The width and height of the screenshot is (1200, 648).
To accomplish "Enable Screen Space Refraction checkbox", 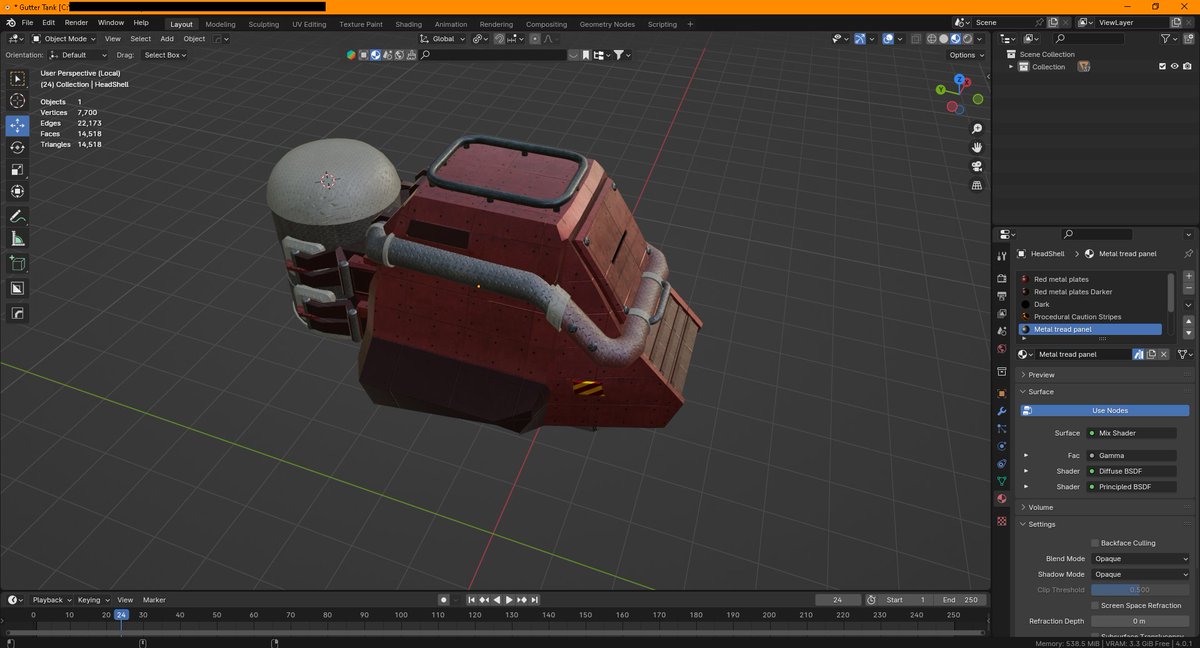I will [x=1095, y=606].
